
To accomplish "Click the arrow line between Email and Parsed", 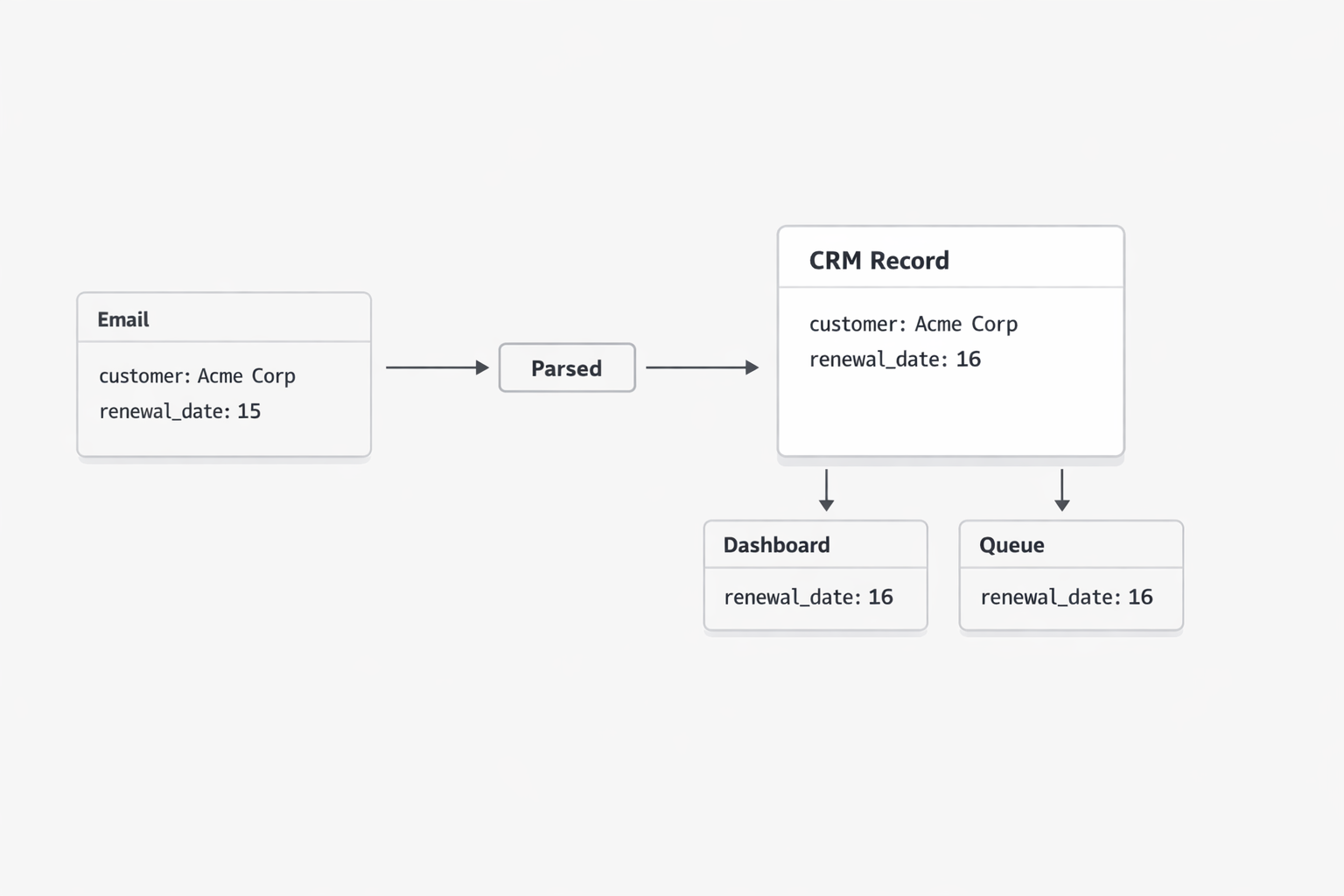I will (430, 367).
